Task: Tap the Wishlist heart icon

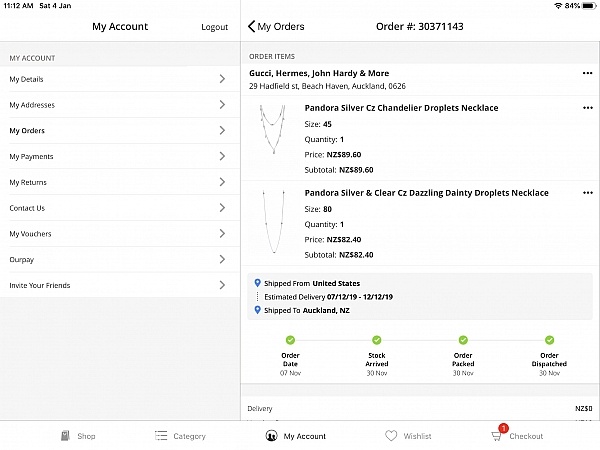Action: tap(391, 436)
